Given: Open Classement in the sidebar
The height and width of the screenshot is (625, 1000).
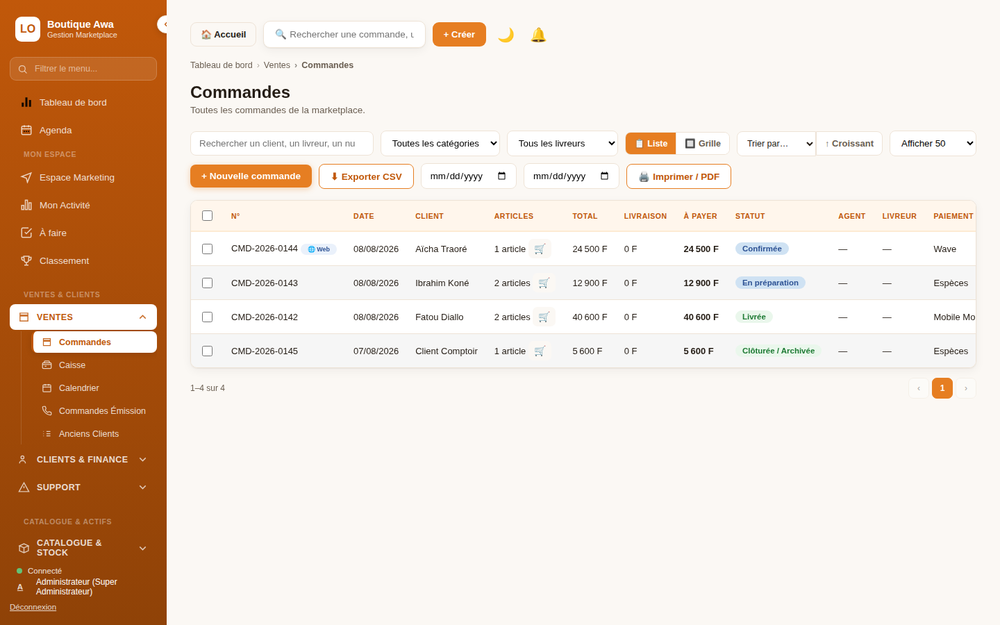Looking at the screenshot, I should coord(83,261).
